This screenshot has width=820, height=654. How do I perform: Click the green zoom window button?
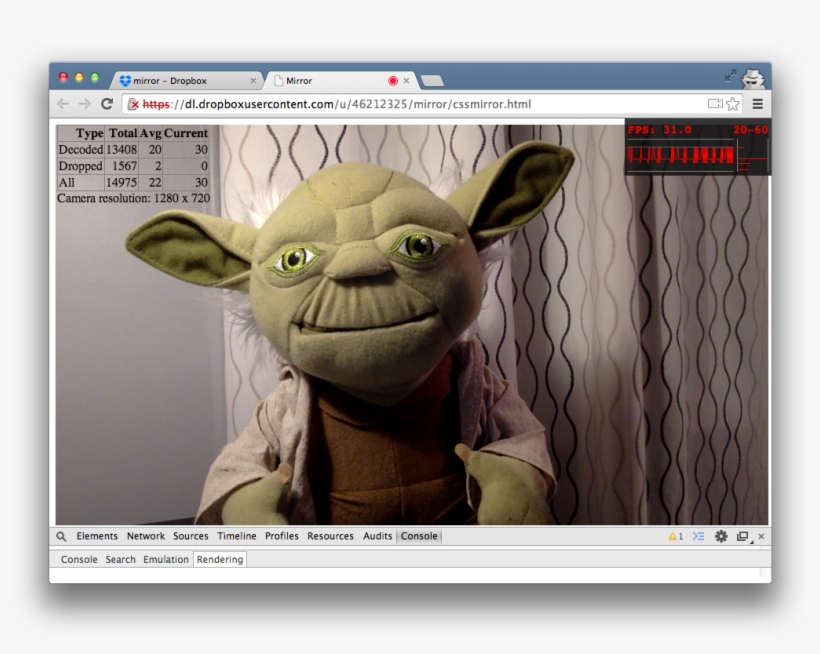point(95,77)
